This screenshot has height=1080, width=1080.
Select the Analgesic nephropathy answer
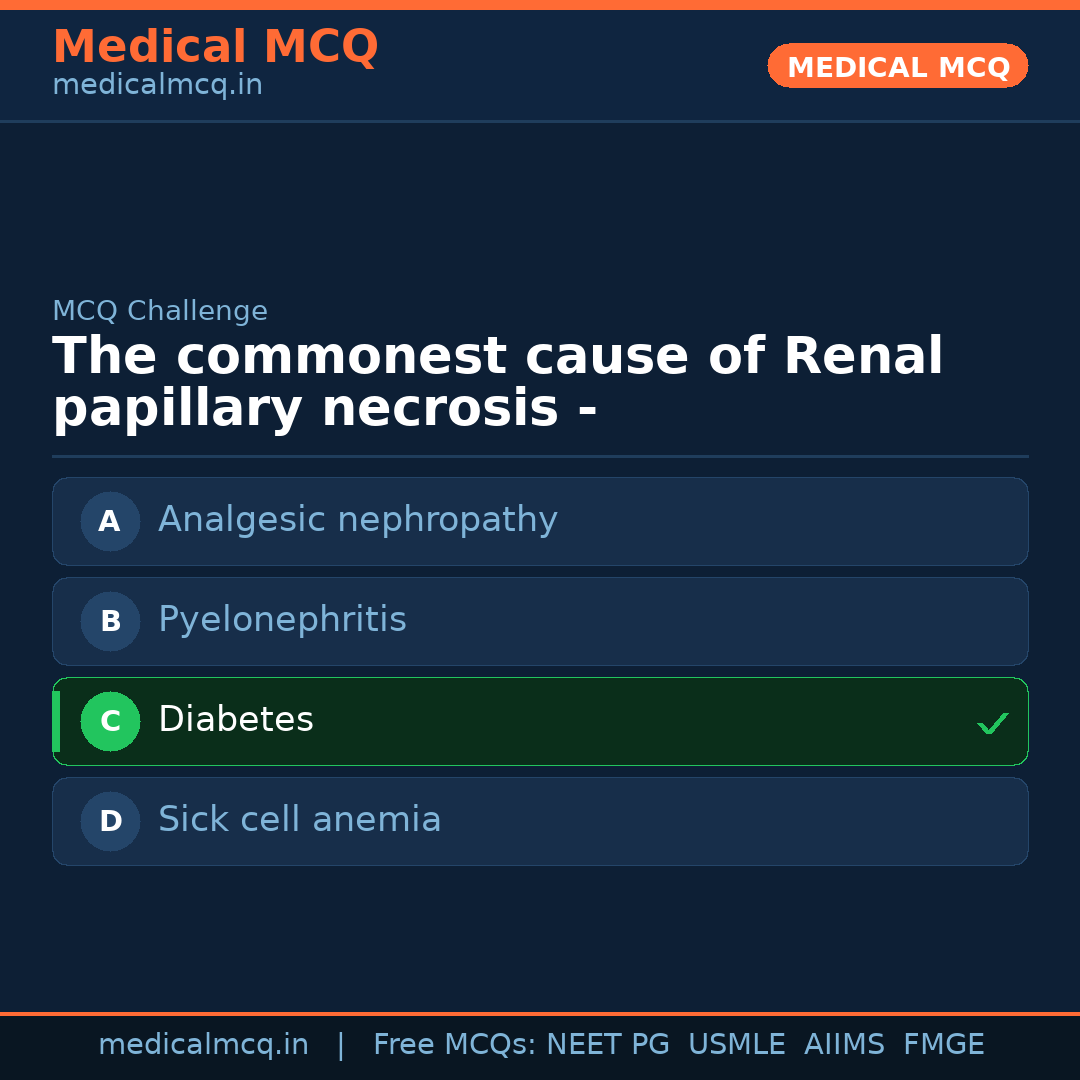pos(357,520)
